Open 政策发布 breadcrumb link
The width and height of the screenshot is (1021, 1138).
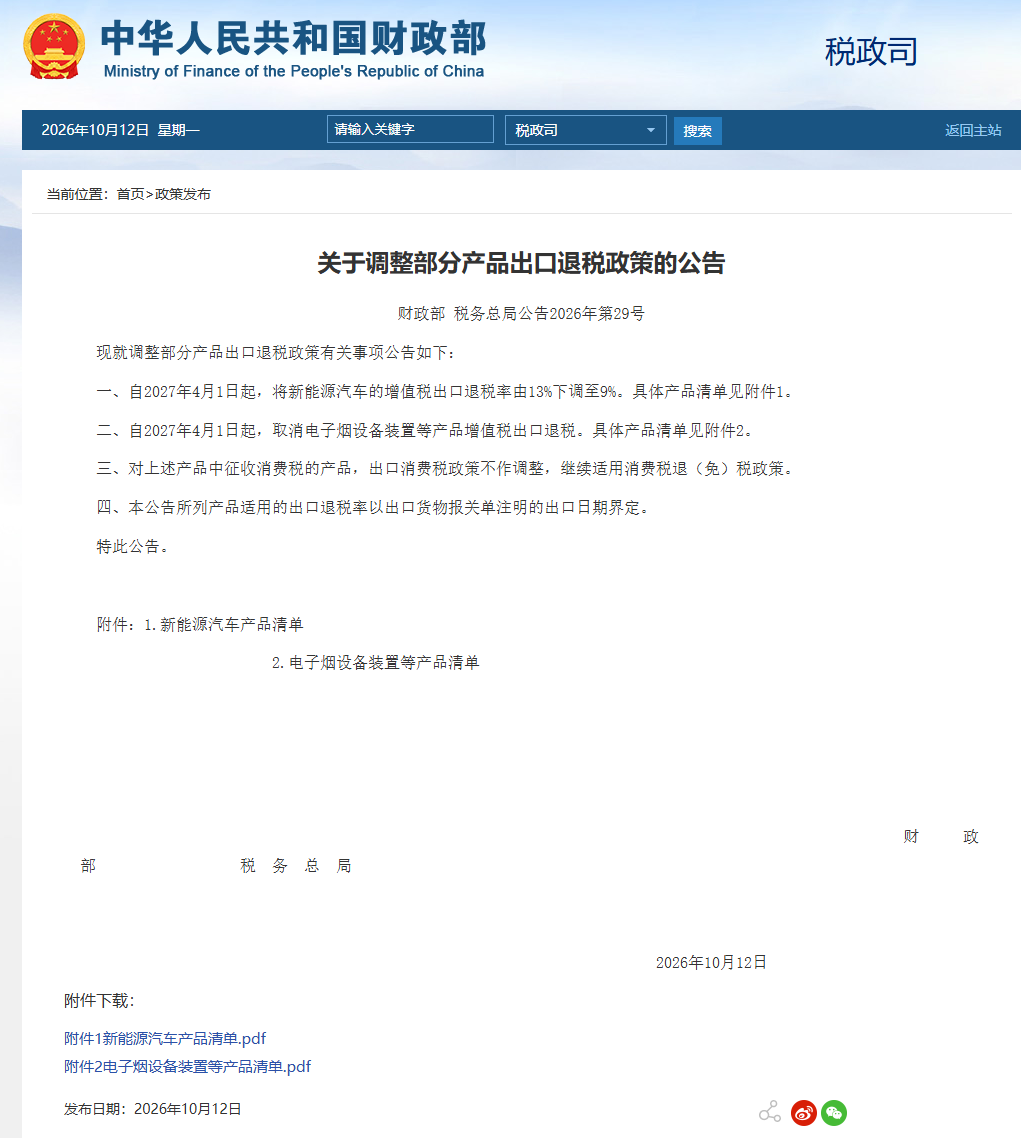183,194
